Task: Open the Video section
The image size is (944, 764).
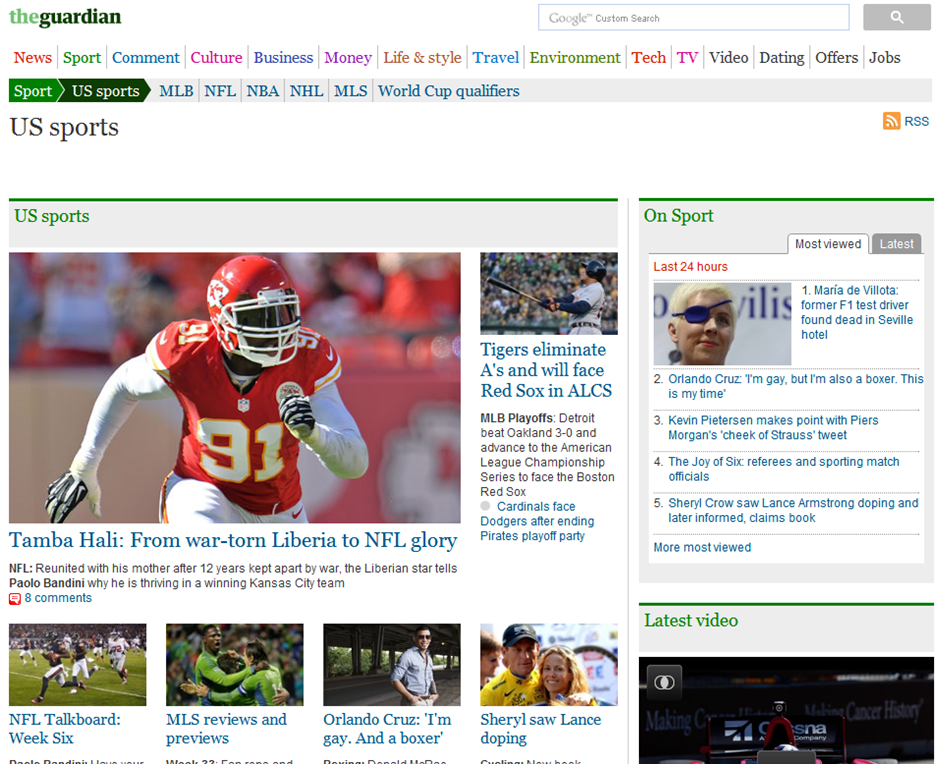Action: [728, 58]
